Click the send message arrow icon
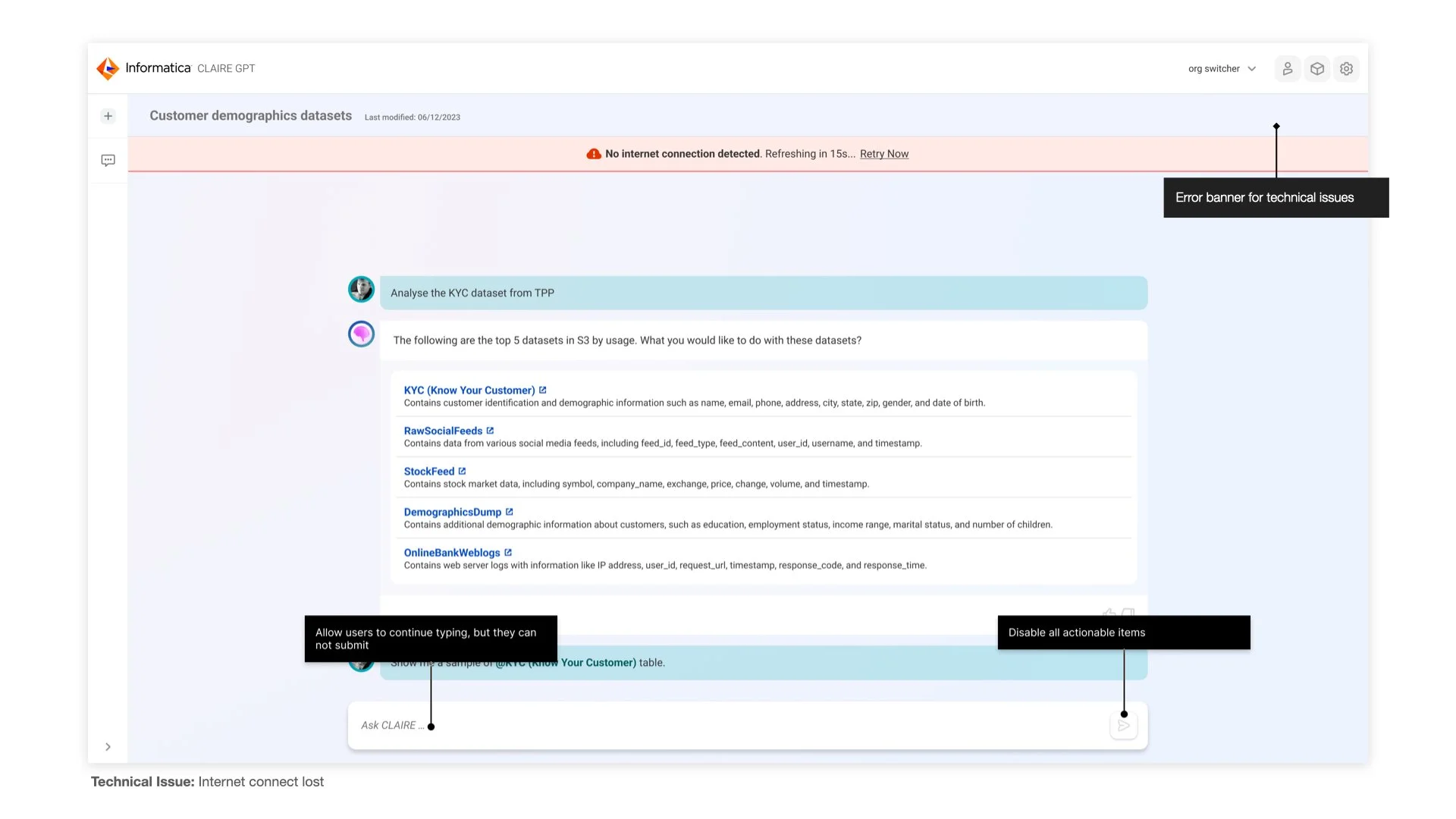Image resolution: width=1456 pixels, height=819 pixels. coord(1123,726)
